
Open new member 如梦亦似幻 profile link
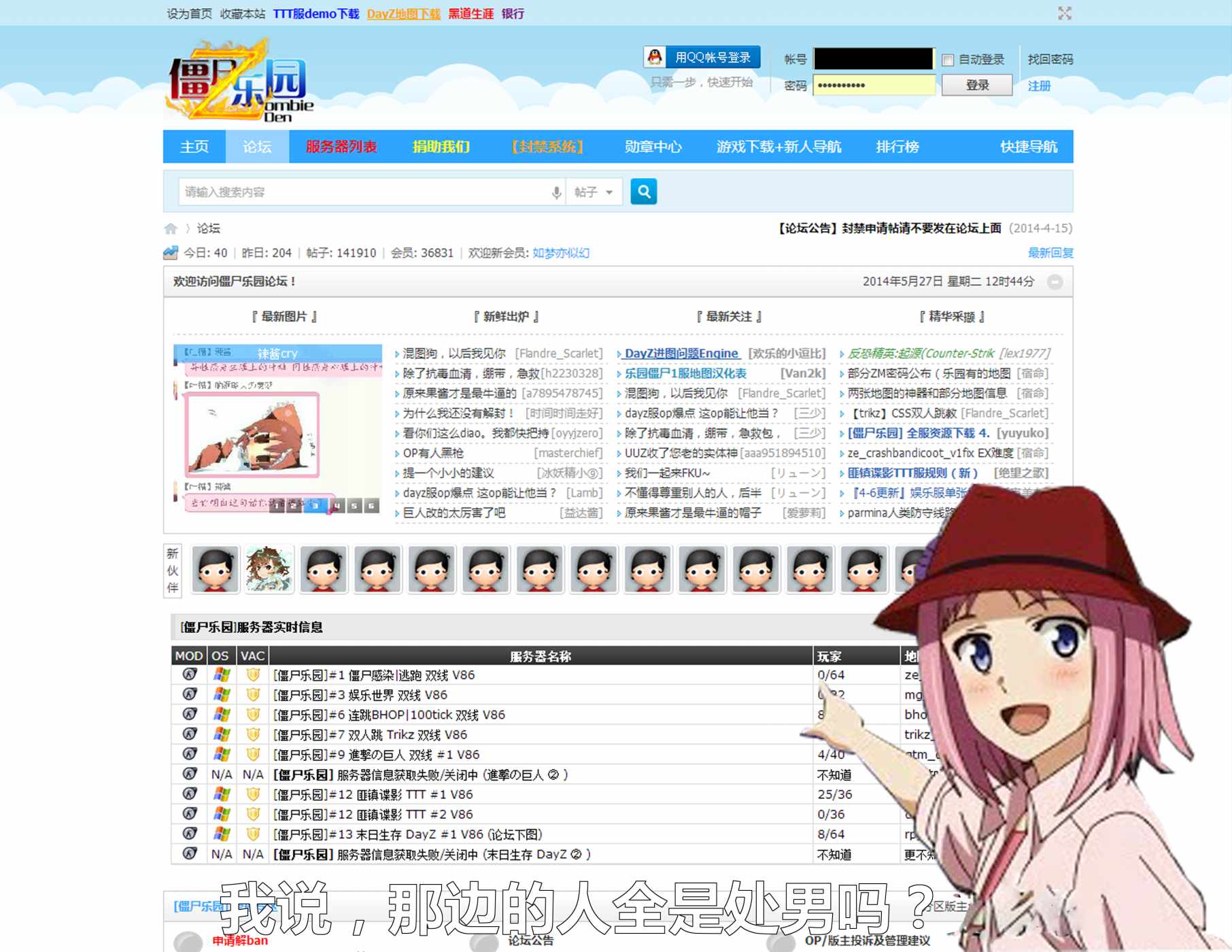coord(561,253)
